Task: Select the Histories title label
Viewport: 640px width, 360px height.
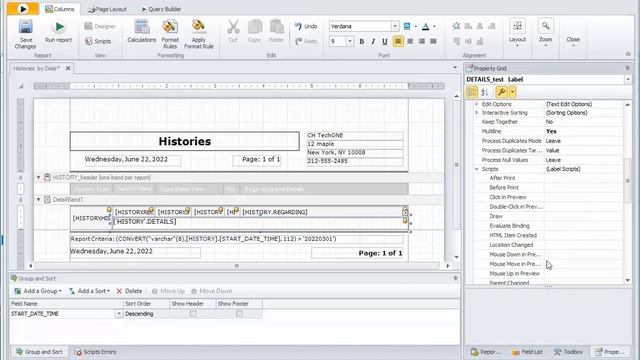Action: click(x=184, y=141)
